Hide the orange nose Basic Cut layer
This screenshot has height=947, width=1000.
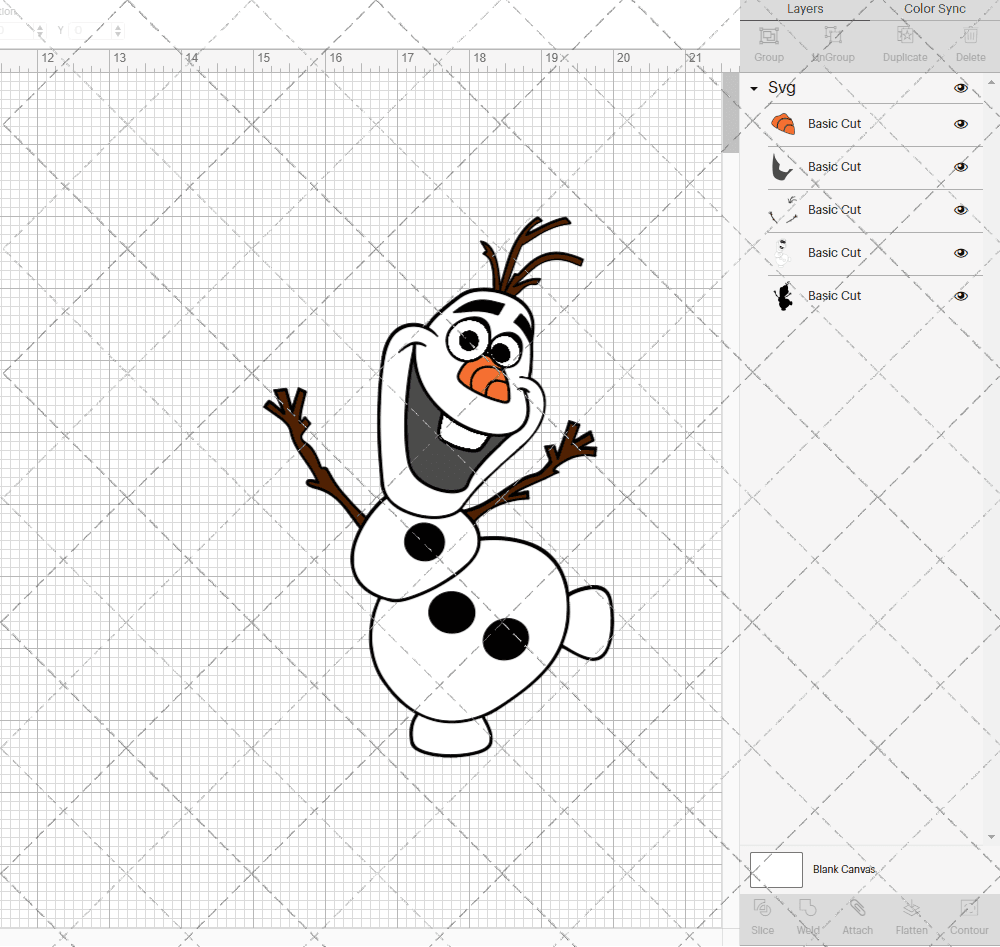pyautogui.click(x=960, y=124)
